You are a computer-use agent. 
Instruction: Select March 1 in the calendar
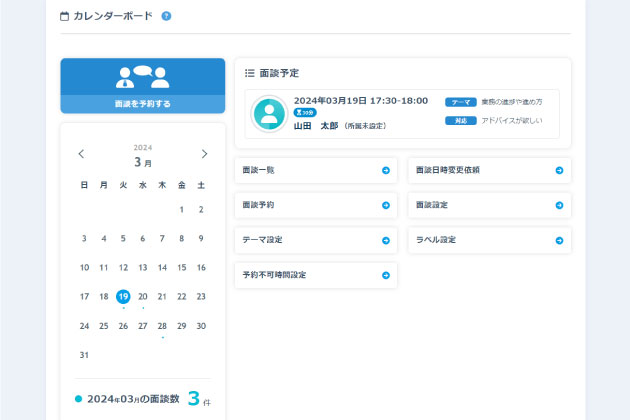pyautogui.click(x=182, y=209)
